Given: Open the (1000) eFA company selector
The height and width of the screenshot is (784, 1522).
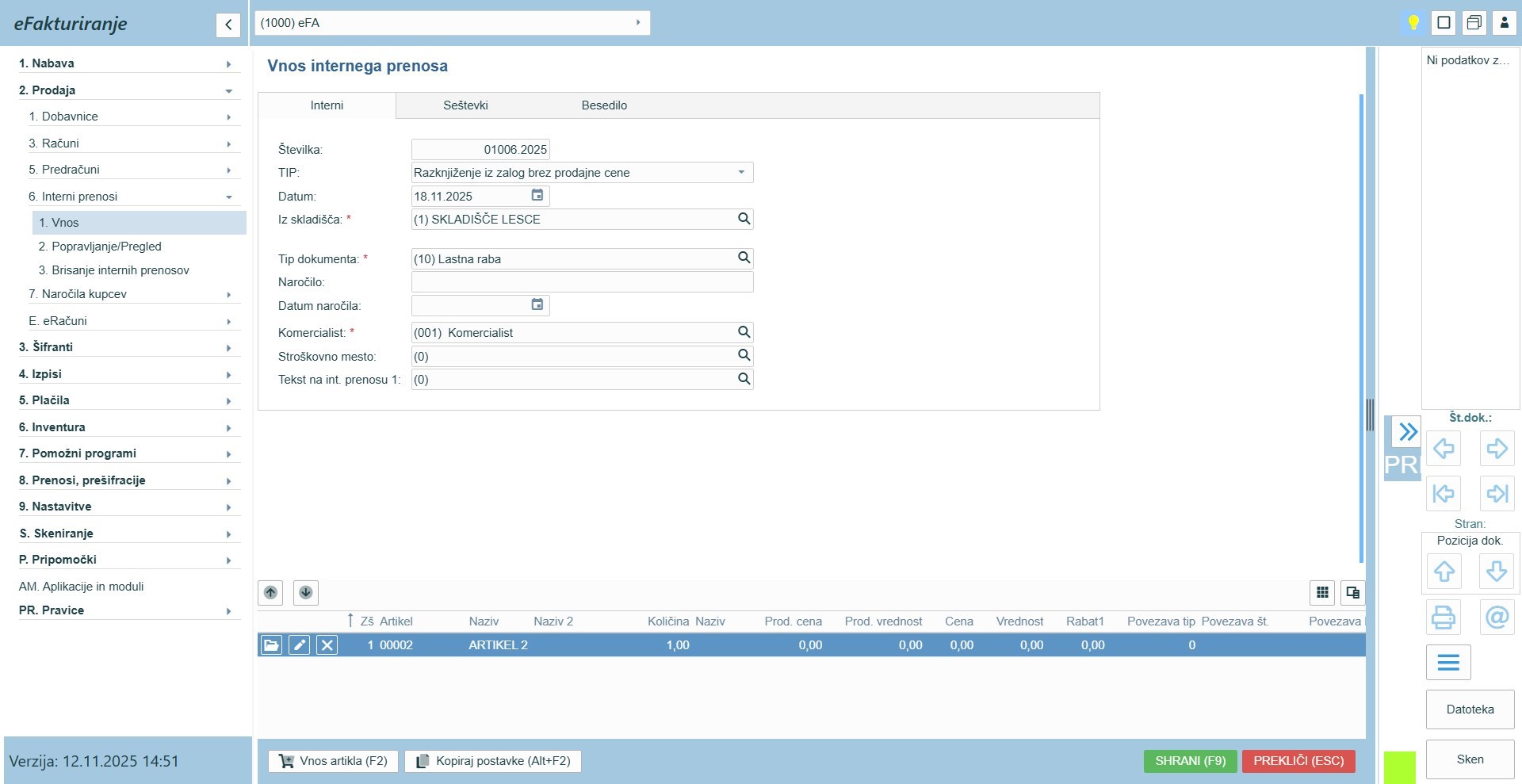Looking at the screenshot, I should coord(452,23).
